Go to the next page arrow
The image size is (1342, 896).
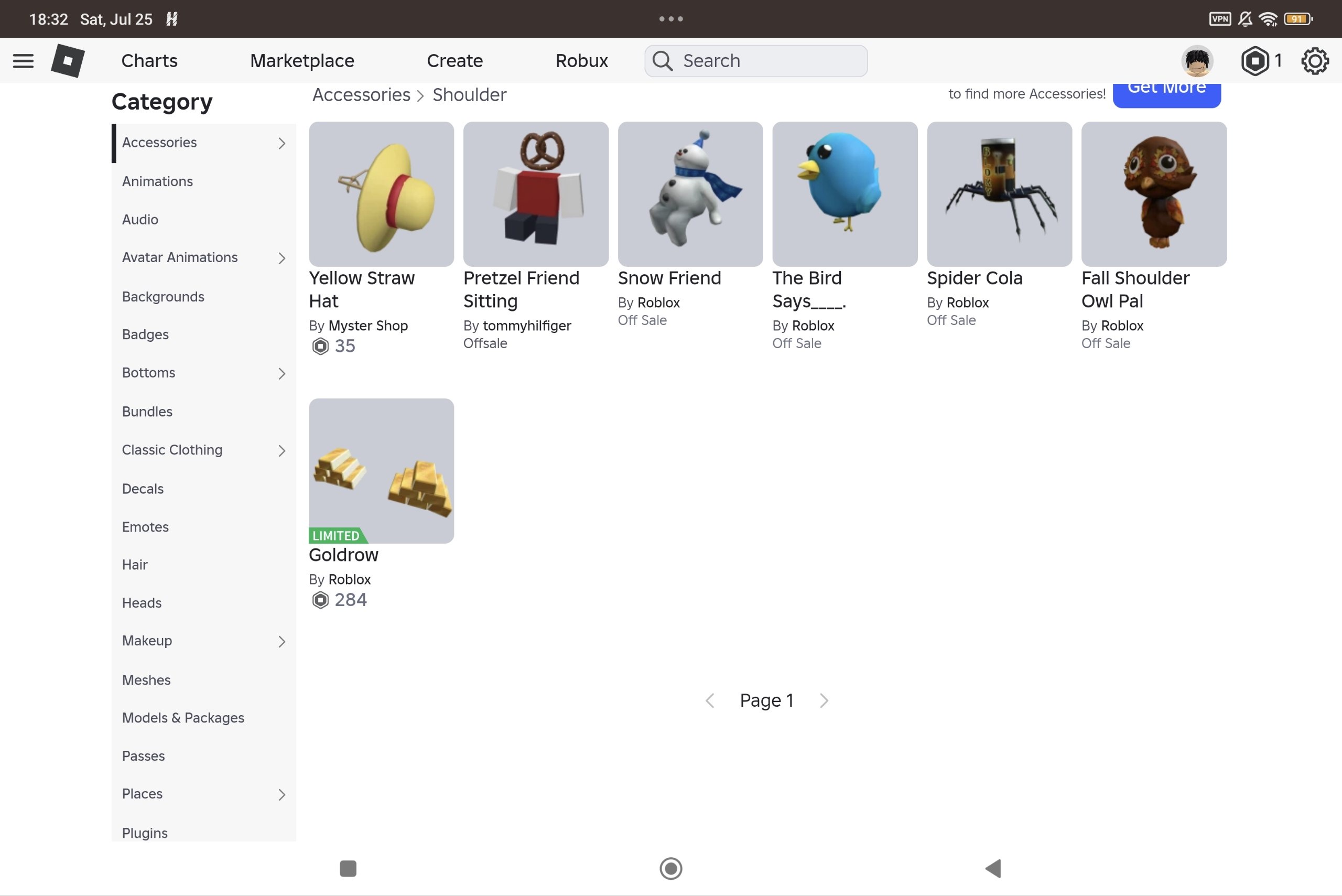click(x=824, y=700)
